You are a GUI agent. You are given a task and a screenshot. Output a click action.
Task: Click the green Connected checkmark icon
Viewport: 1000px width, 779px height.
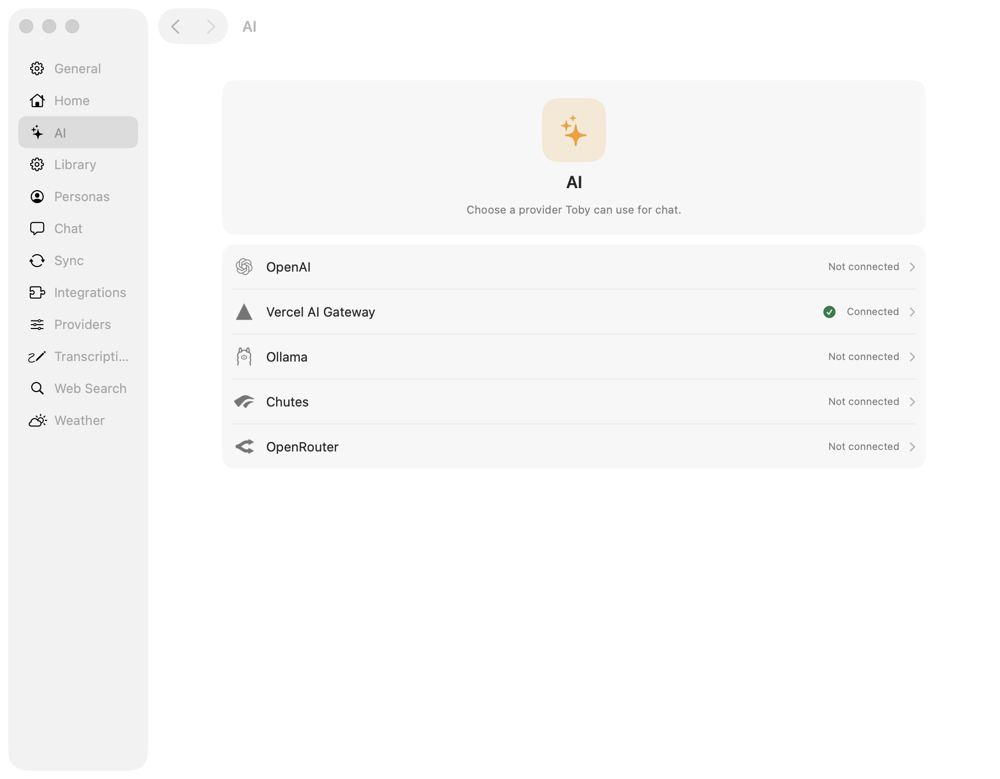[x=829, y=311]
